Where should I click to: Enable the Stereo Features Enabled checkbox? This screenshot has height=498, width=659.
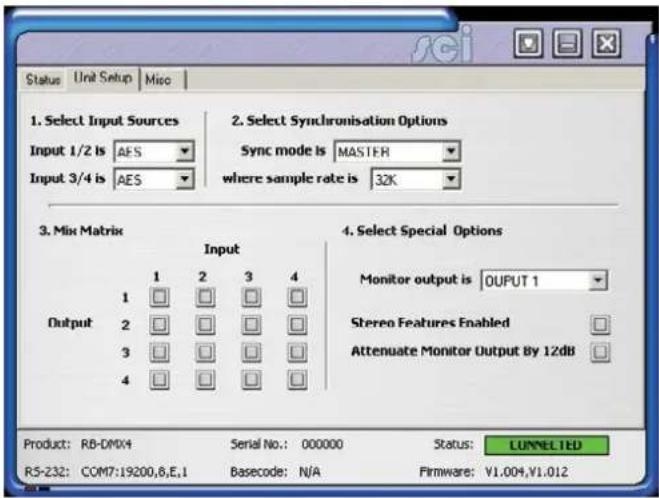click(600, 324)
